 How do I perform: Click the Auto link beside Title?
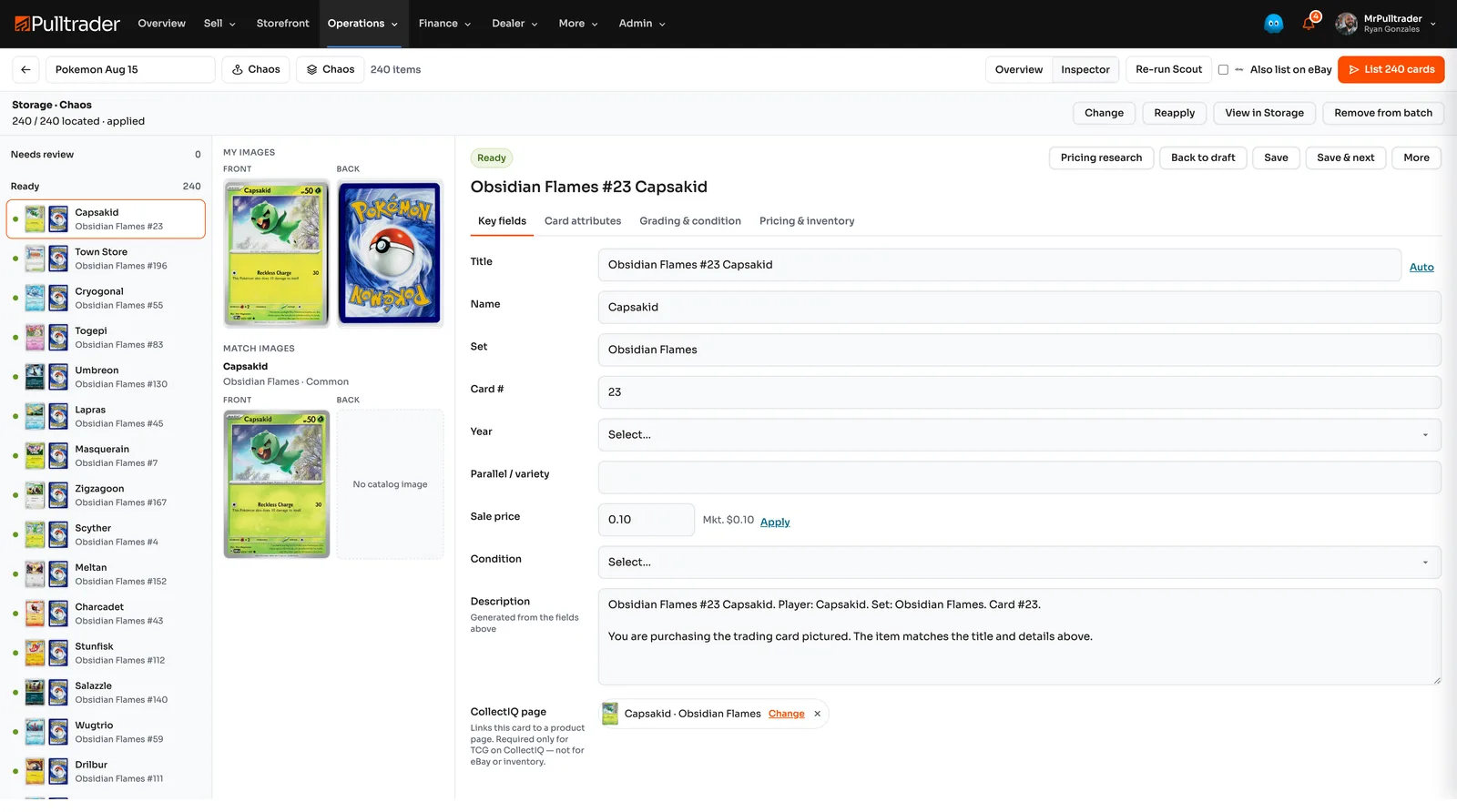[1421, 267]
